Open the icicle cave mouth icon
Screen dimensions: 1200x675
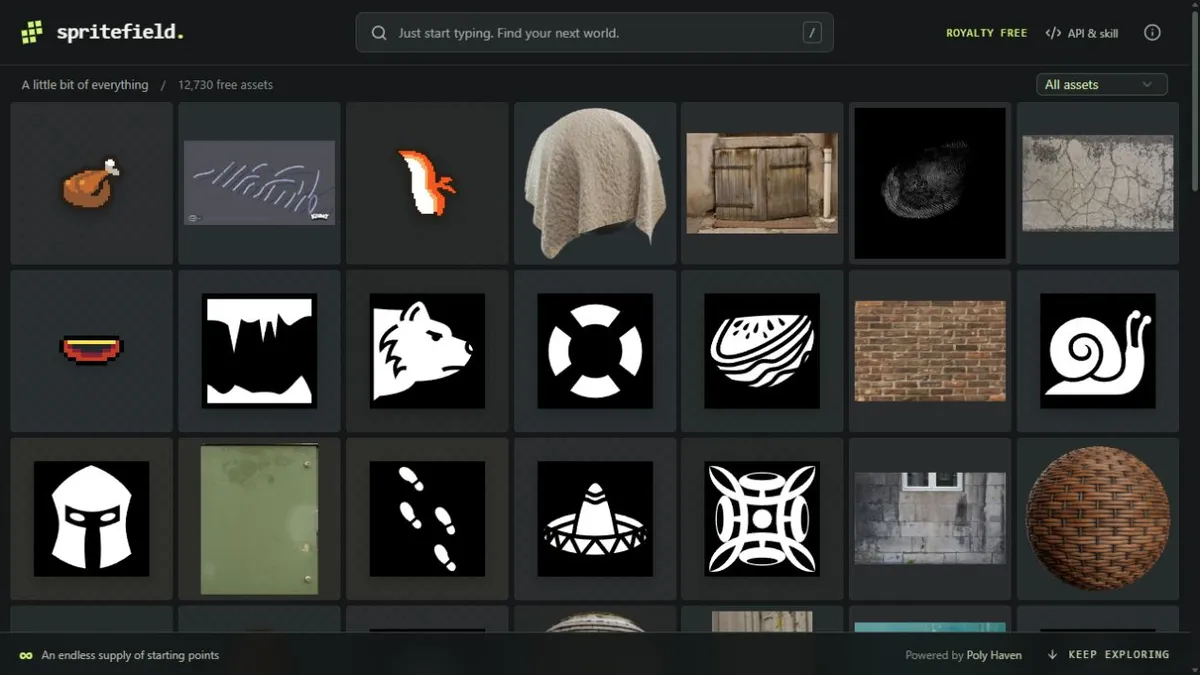[259, 350]
